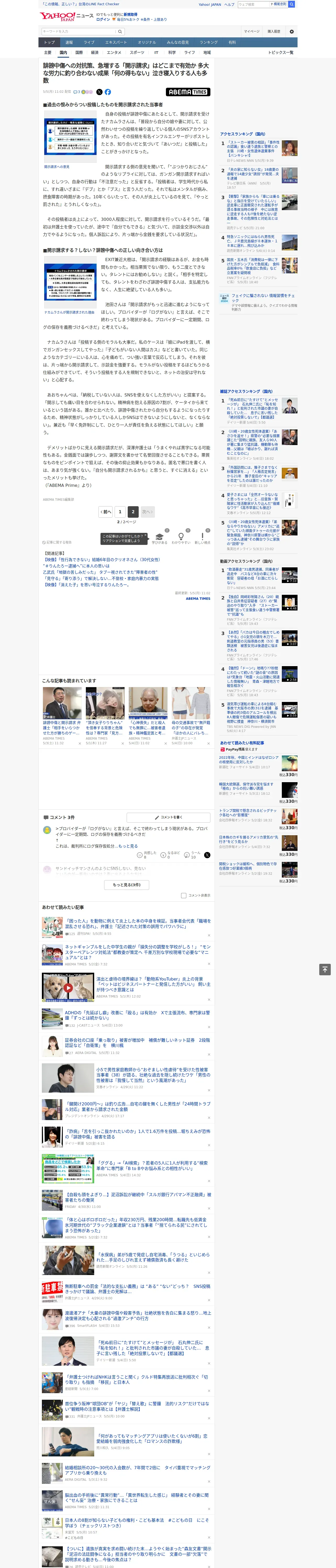Switch to the ライブ tab
This screenshot has width=336, height=1568.
tap(89, 43)
